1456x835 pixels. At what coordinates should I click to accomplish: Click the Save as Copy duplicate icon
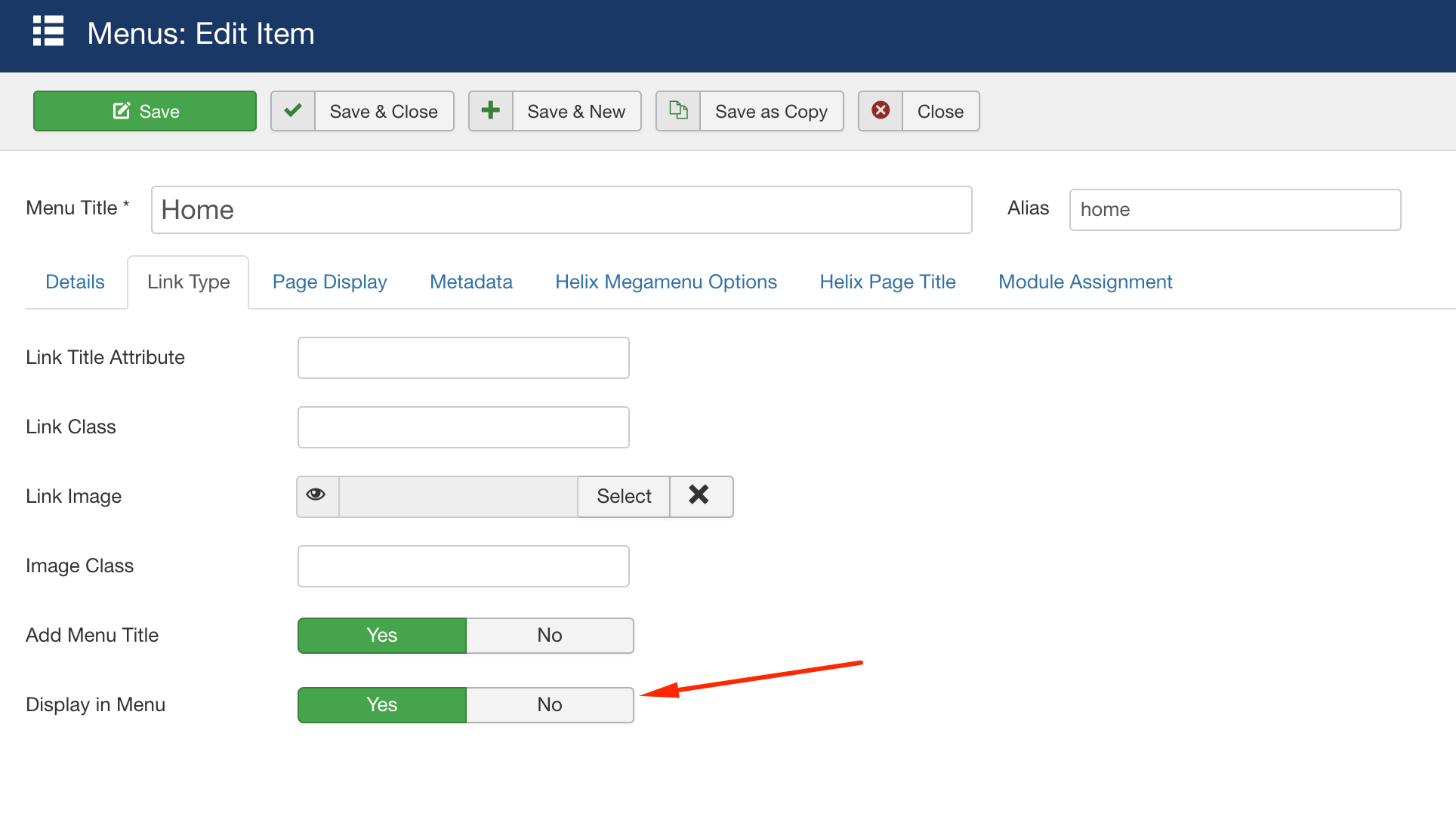pyautogui.click(x=678, y=111)
